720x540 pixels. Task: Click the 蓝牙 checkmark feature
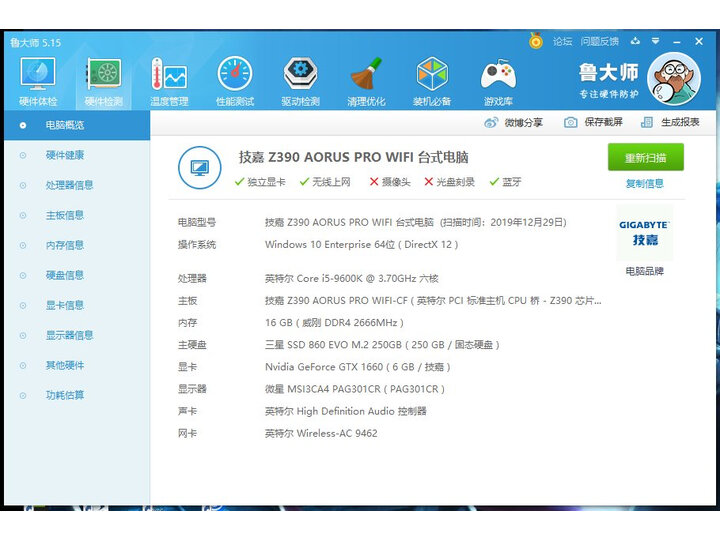click(x=505, y=182)
